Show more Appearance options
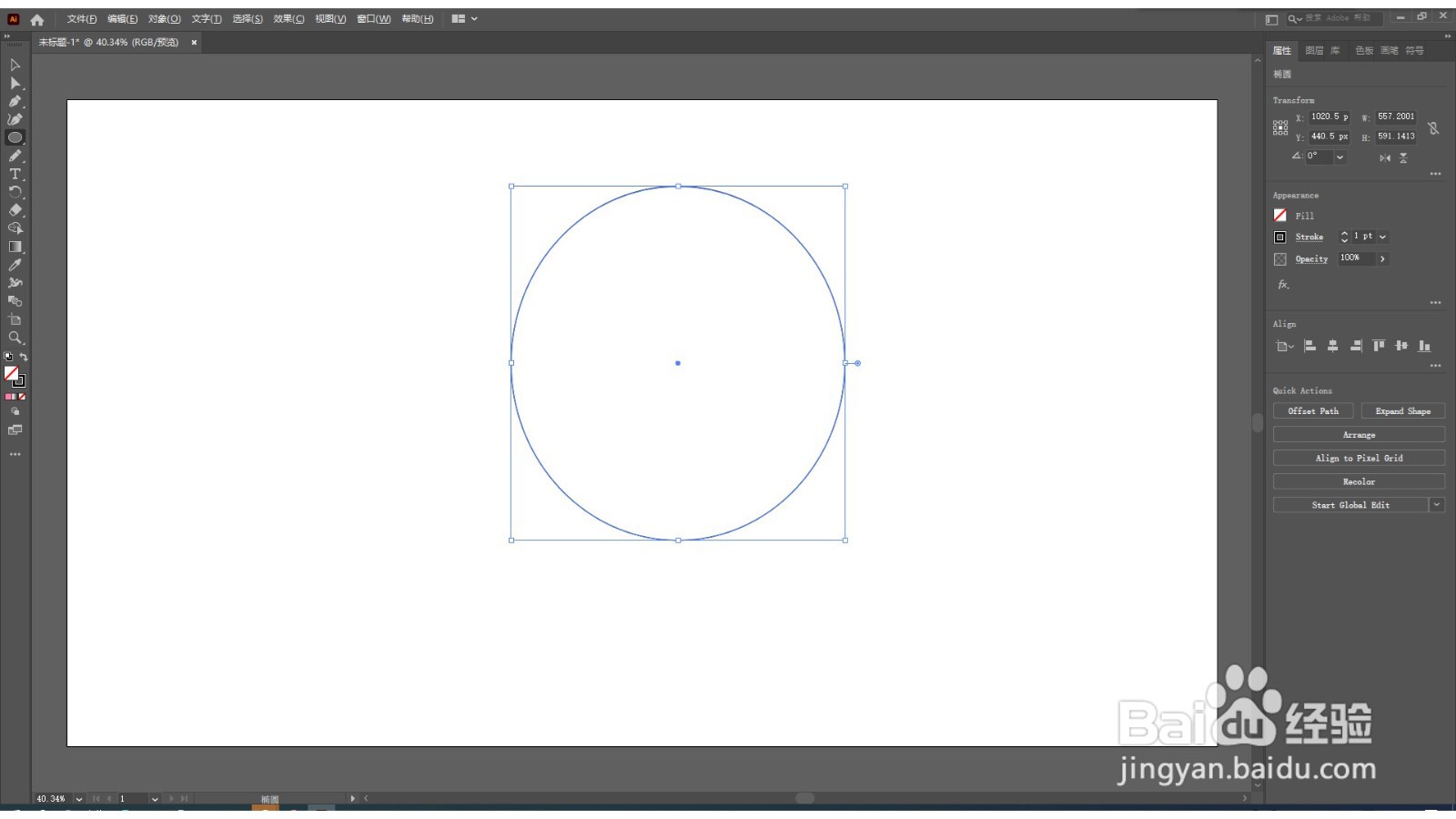 pyautogui.click(x=1435, y=303)
